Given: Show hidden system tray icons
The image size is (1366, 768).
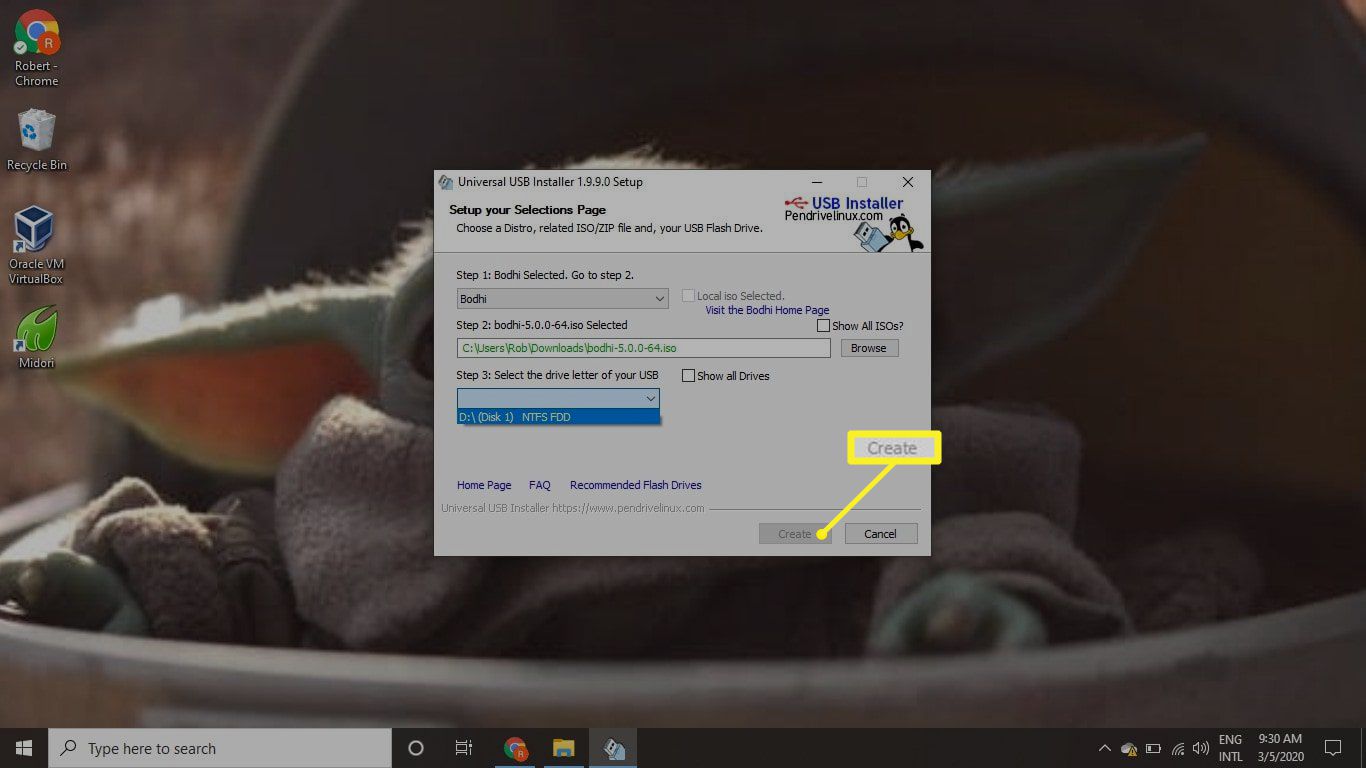Looking at the screenshot, I should click(x=1105, y=748).
